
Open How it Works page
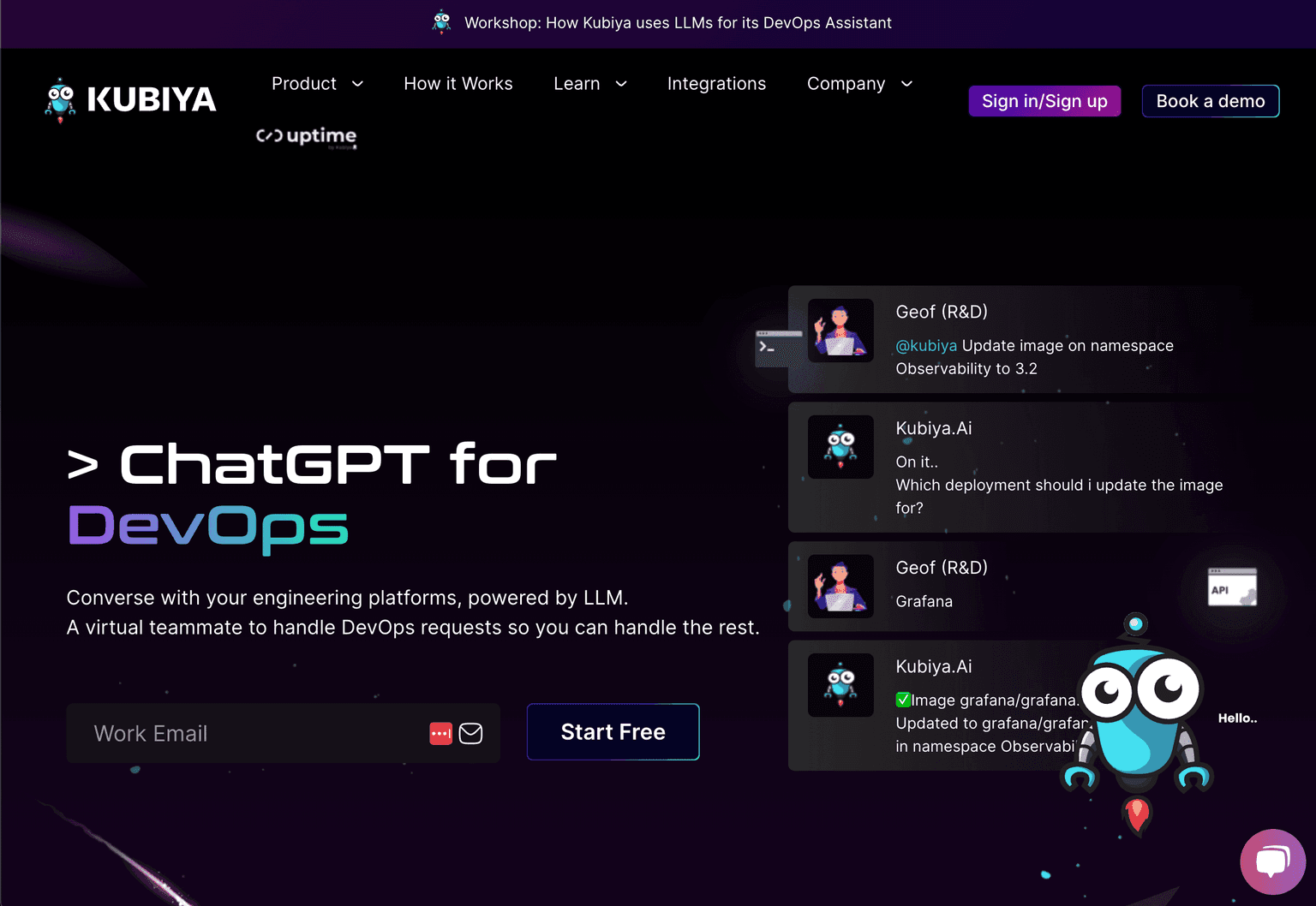pyautogui.click(x=458, y=84)
